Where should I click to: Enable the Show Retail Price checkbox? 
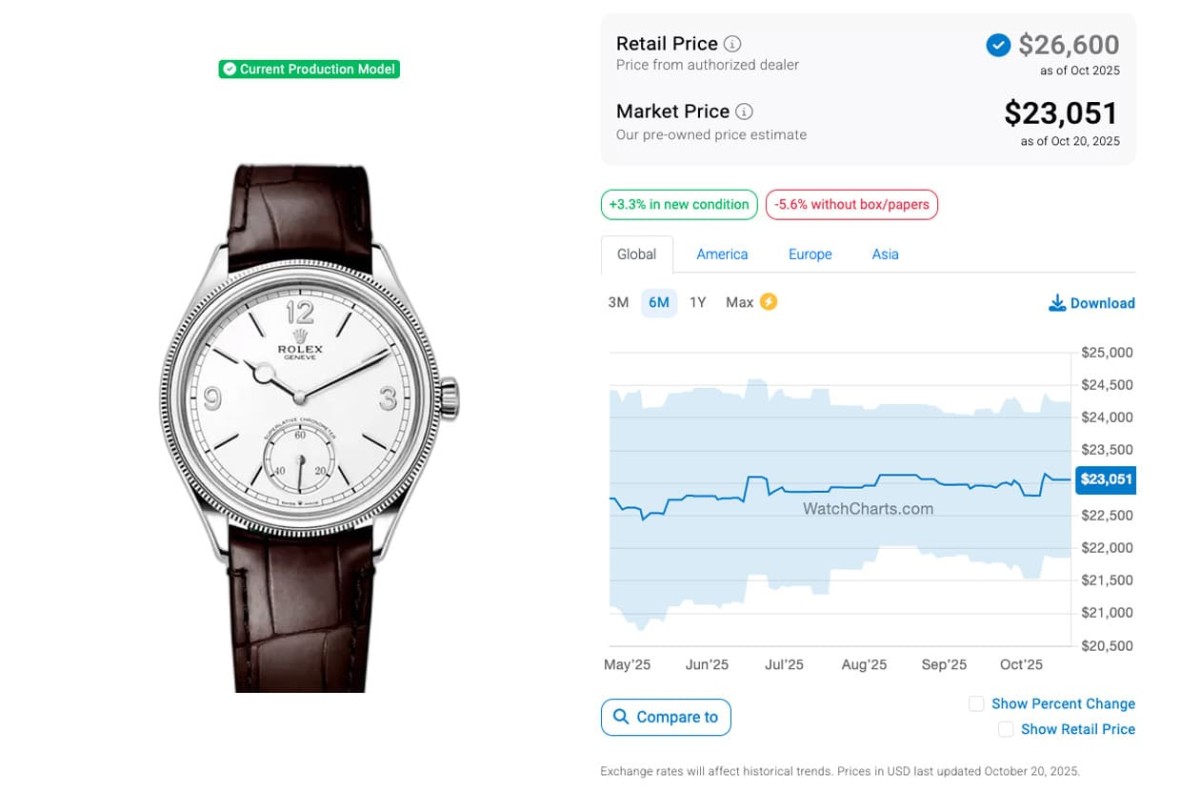(1006, 730)
